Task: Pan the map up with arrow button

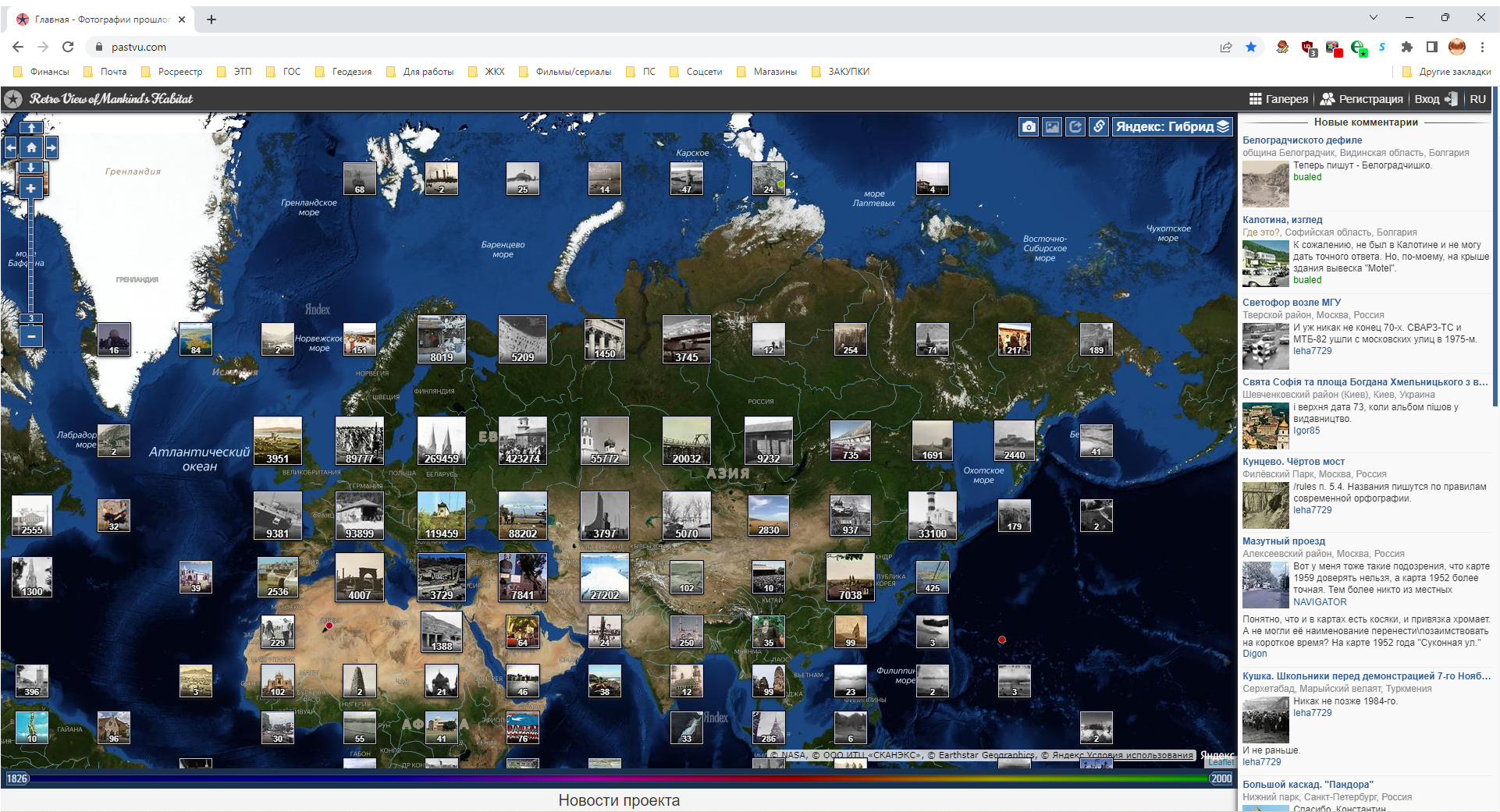Action: coord(31,127)
